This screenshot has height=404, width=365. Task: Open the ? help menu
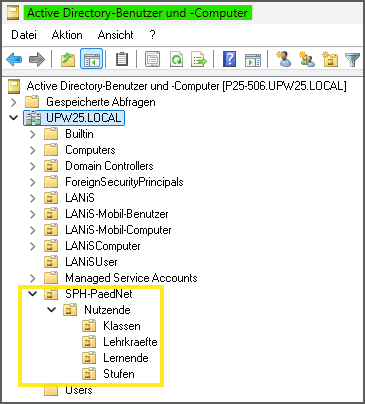[x=153, y=35]
